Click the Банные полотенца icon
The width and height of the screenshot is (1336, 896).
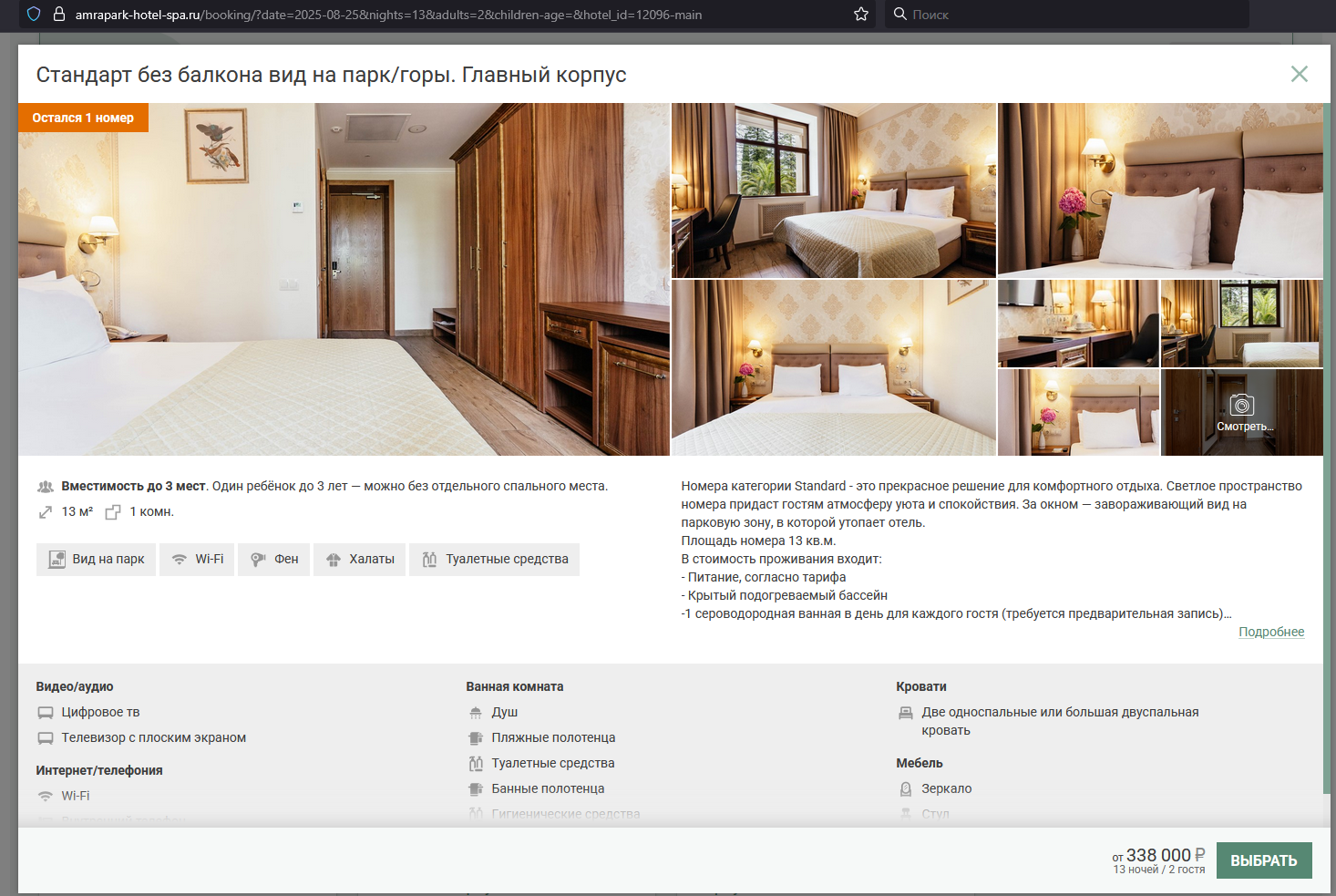(476, 789)
